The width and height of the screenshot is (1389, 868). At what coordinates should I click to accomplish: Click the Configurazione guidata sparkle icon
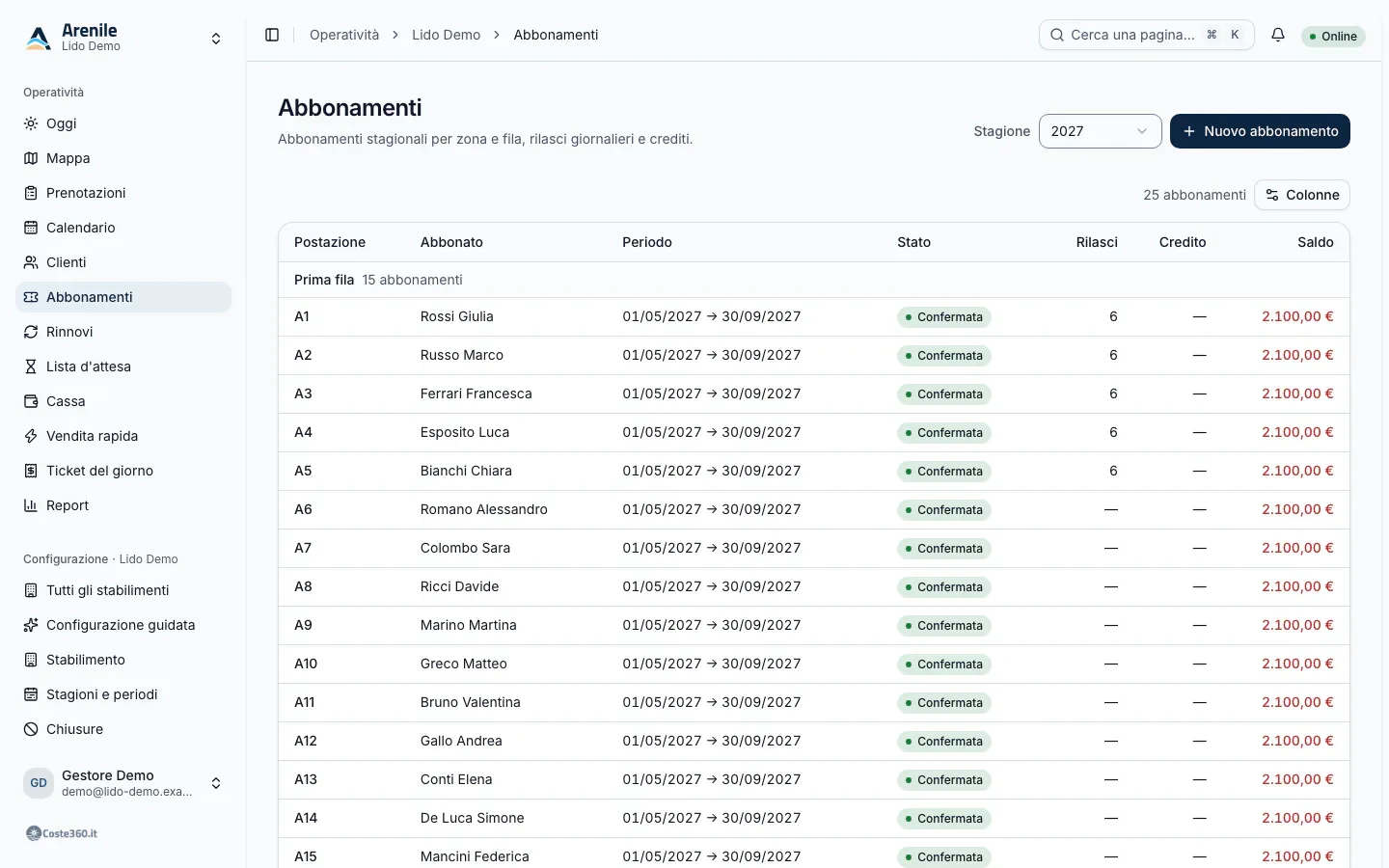pos(31,625)
